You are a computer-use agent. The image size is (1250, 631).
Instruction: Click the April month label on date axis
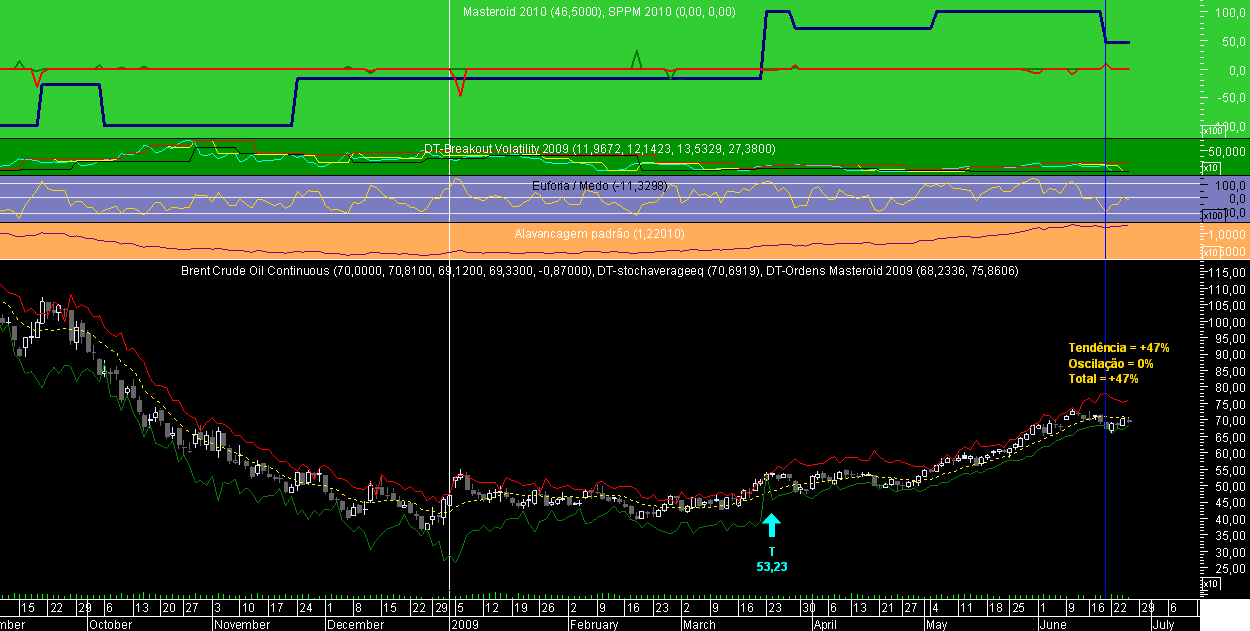point(825,624)
